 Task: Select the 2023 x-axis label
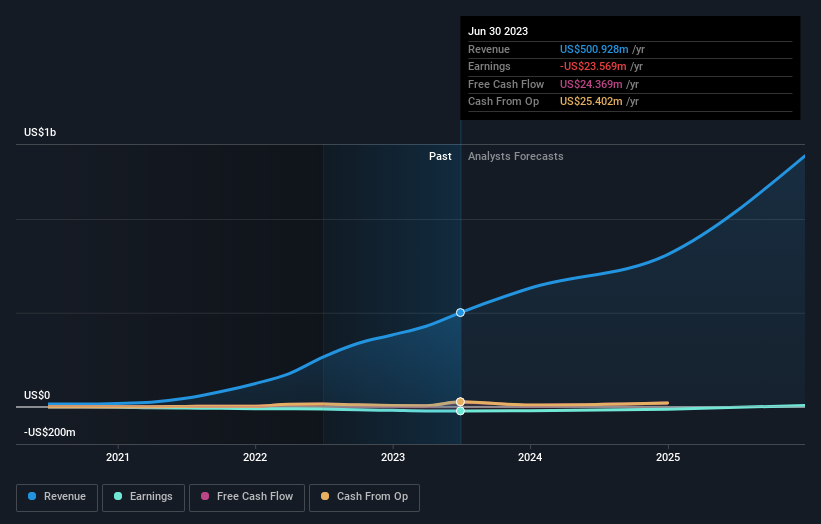click(393, 457)
